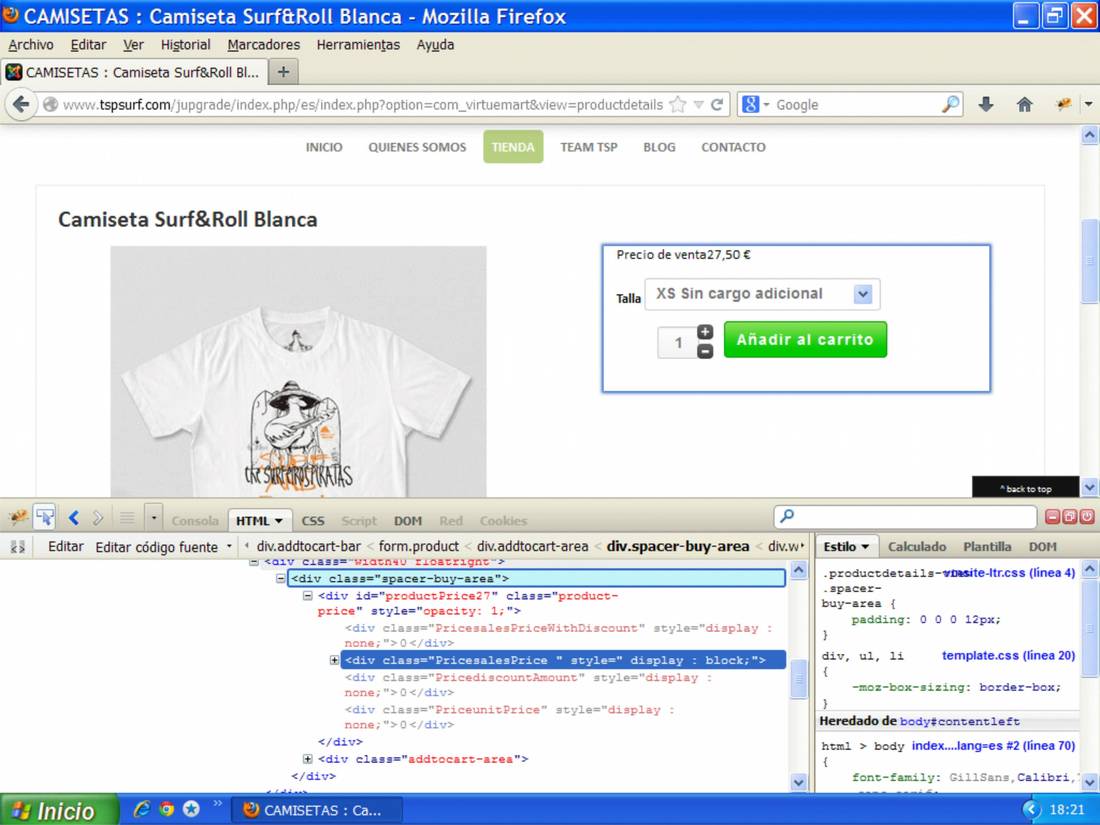Click the Firebug search magnifier icon

point(787,516)
